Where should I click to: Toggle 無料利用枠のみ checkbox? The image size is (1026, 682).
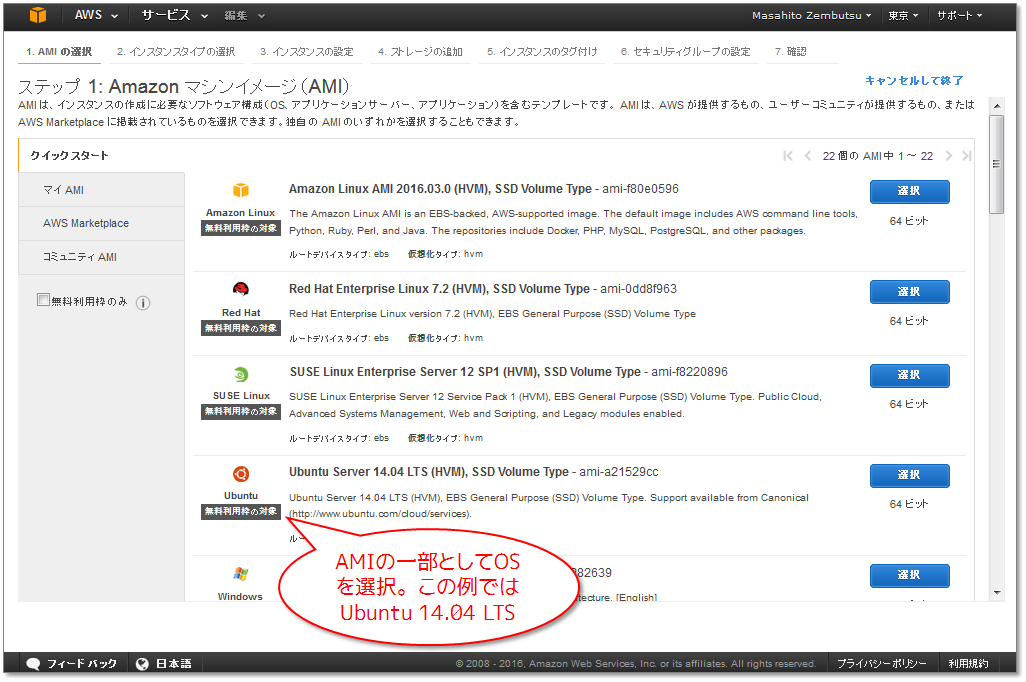pos(43,300)
